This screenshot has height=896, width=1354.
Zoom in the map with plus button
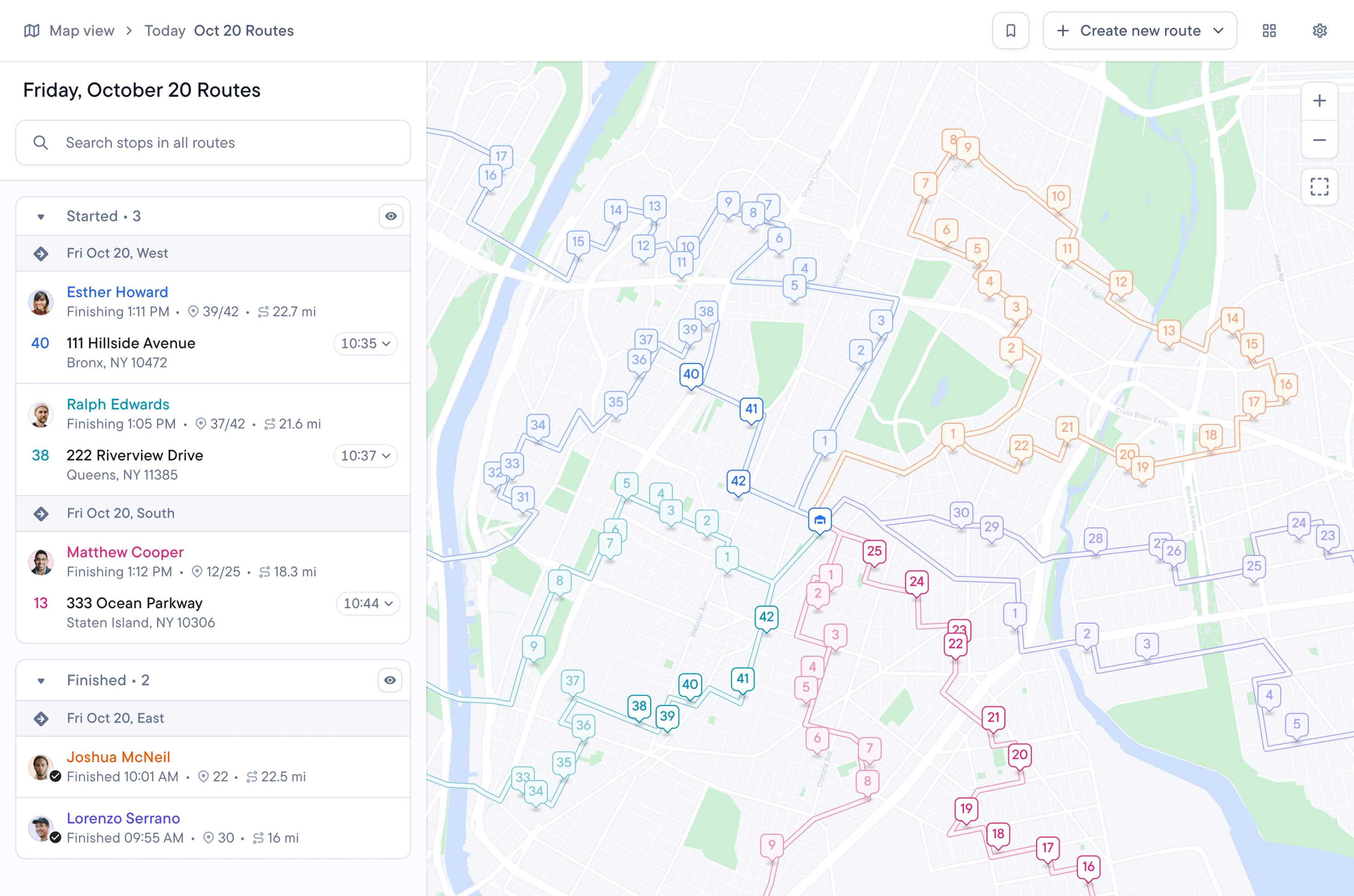click(x=1319, y=101)
